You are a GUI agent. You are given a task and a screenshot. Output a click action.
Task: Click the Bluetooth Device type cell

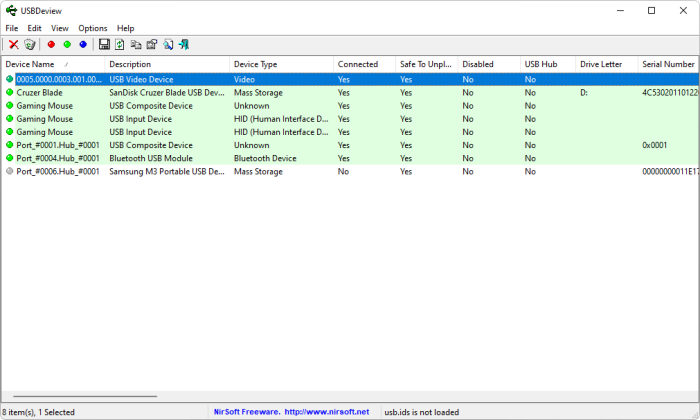click(x=265, y=158)
